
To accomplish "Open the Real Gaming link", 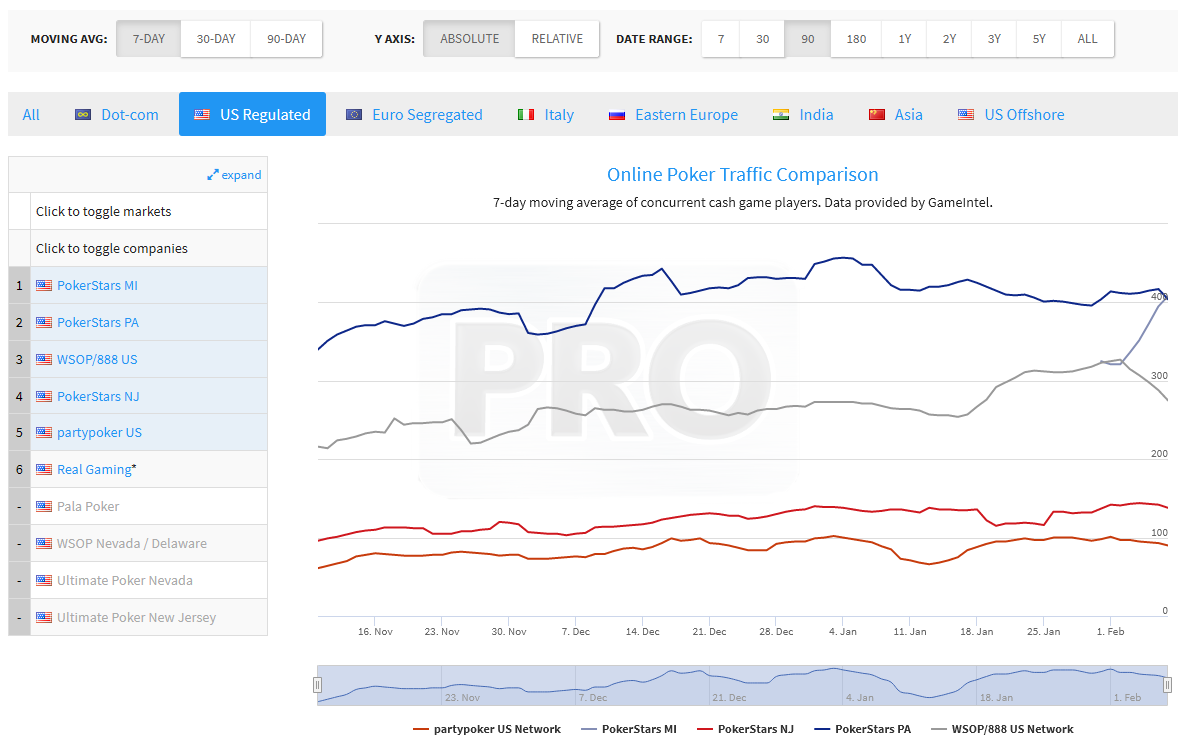I will tap(94, 470).
